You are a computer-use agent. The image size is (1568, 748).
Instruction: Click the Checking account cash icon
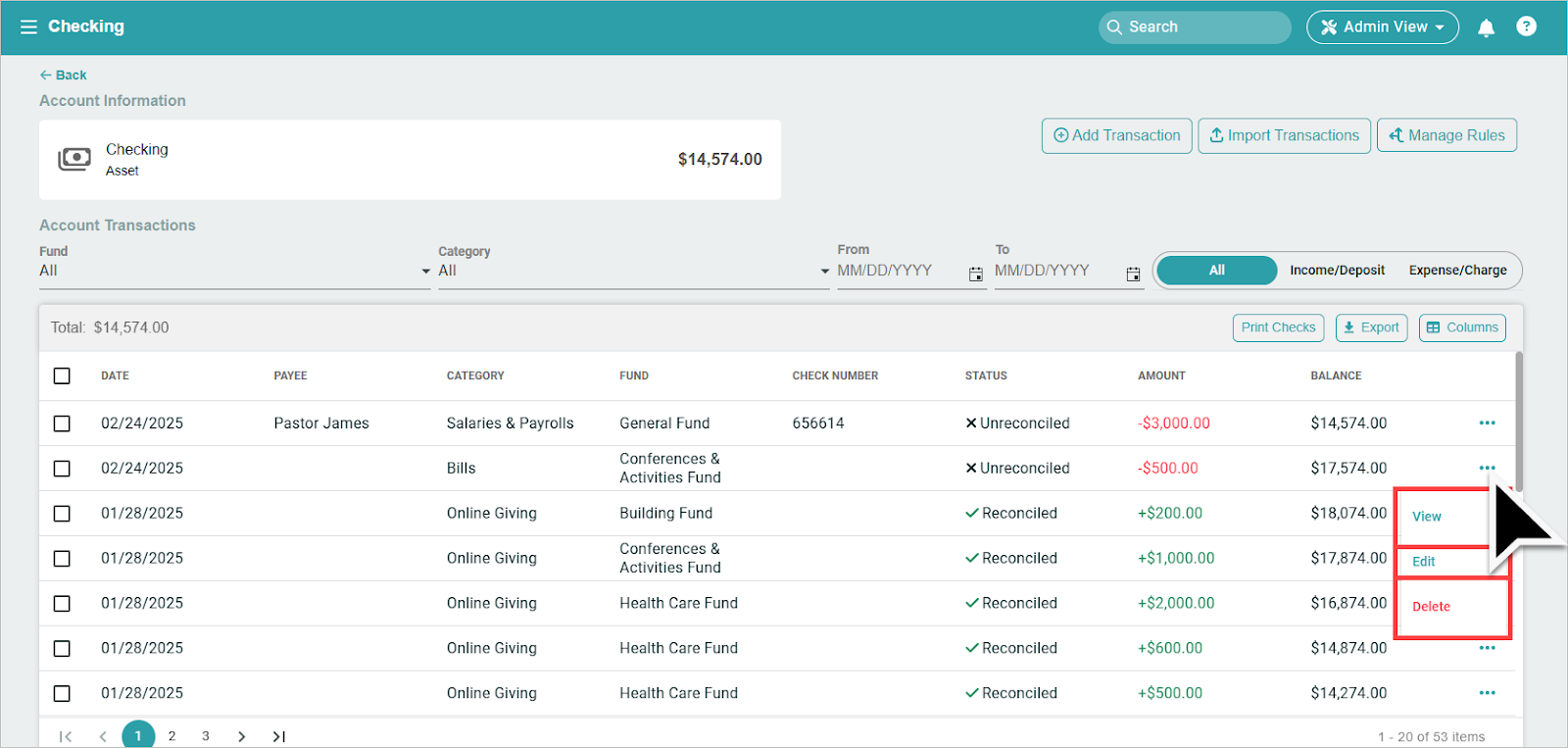[x=74, y=159]
